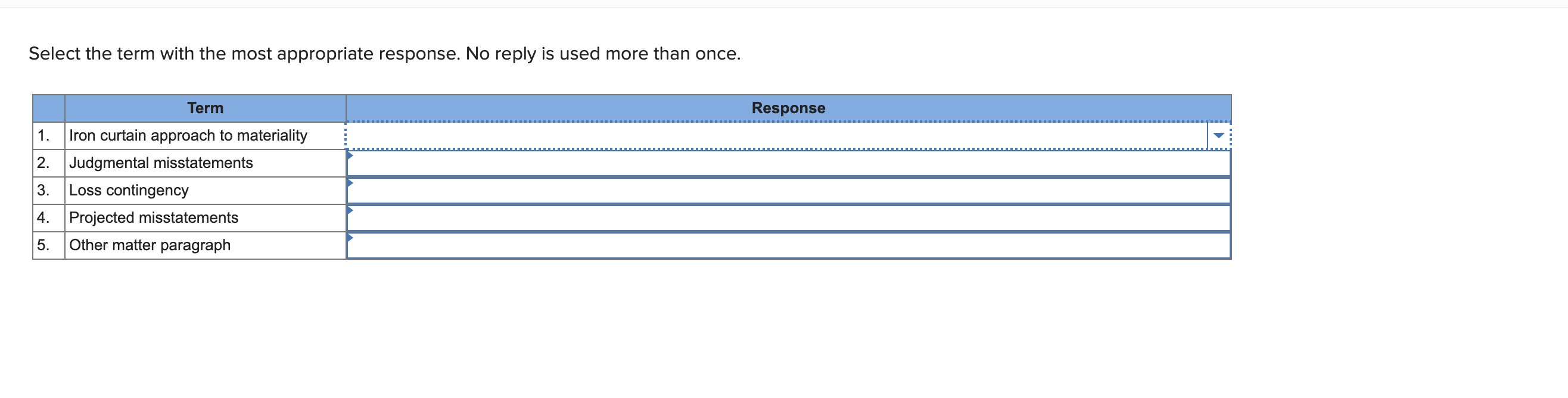
Task: Click the small triangle beside row 4 response
Action: (349, 210)
